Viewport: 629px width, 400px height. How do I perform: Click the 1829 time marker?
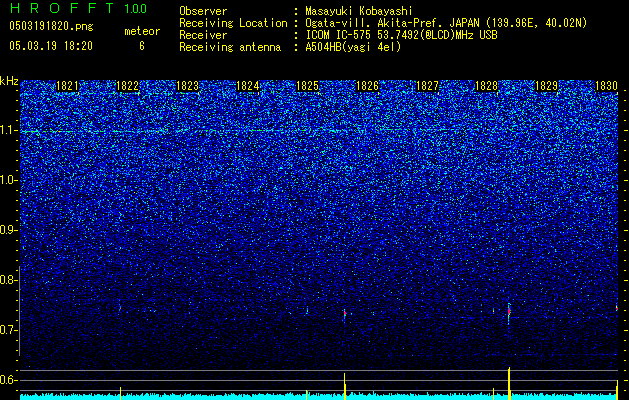547,86
